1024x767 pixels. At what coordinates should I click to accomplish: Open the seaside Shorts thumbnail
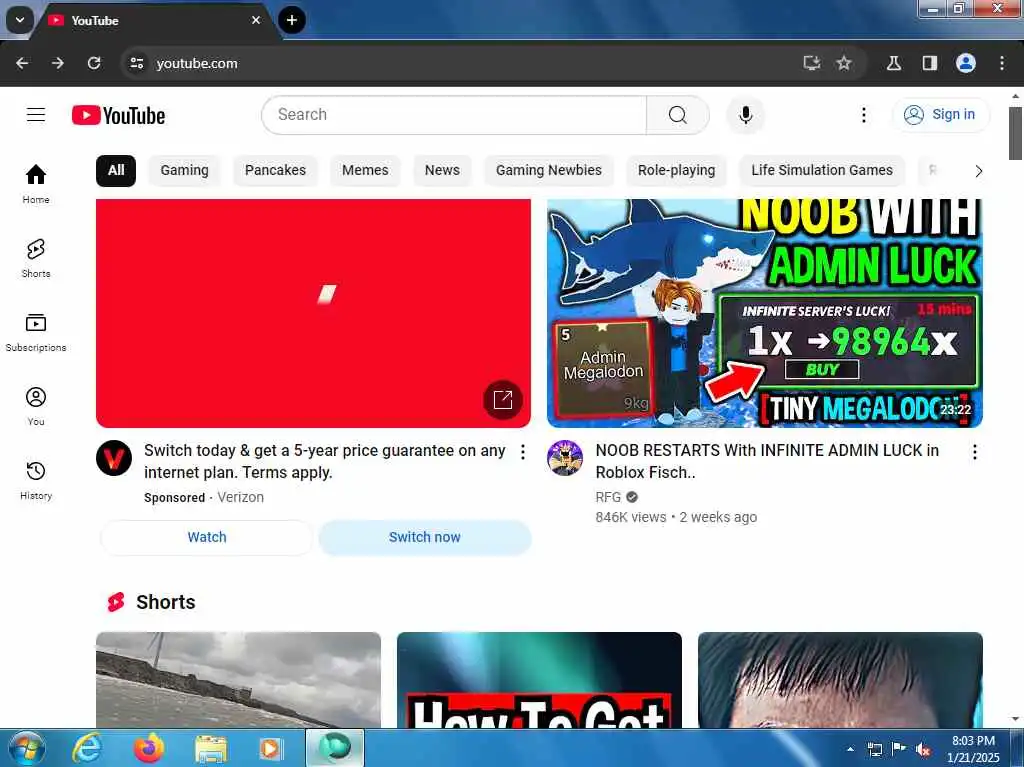point(238,679)
